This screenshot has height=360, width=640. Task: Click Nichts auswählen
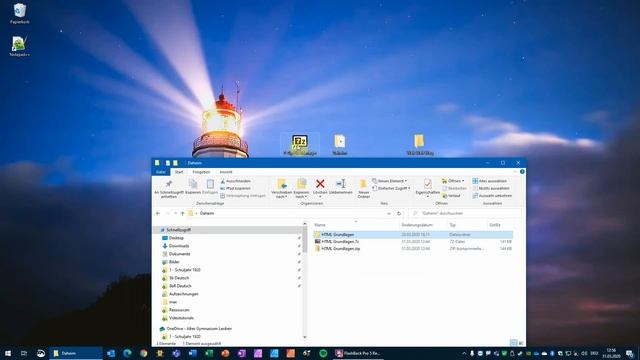(x=491, y=188)
